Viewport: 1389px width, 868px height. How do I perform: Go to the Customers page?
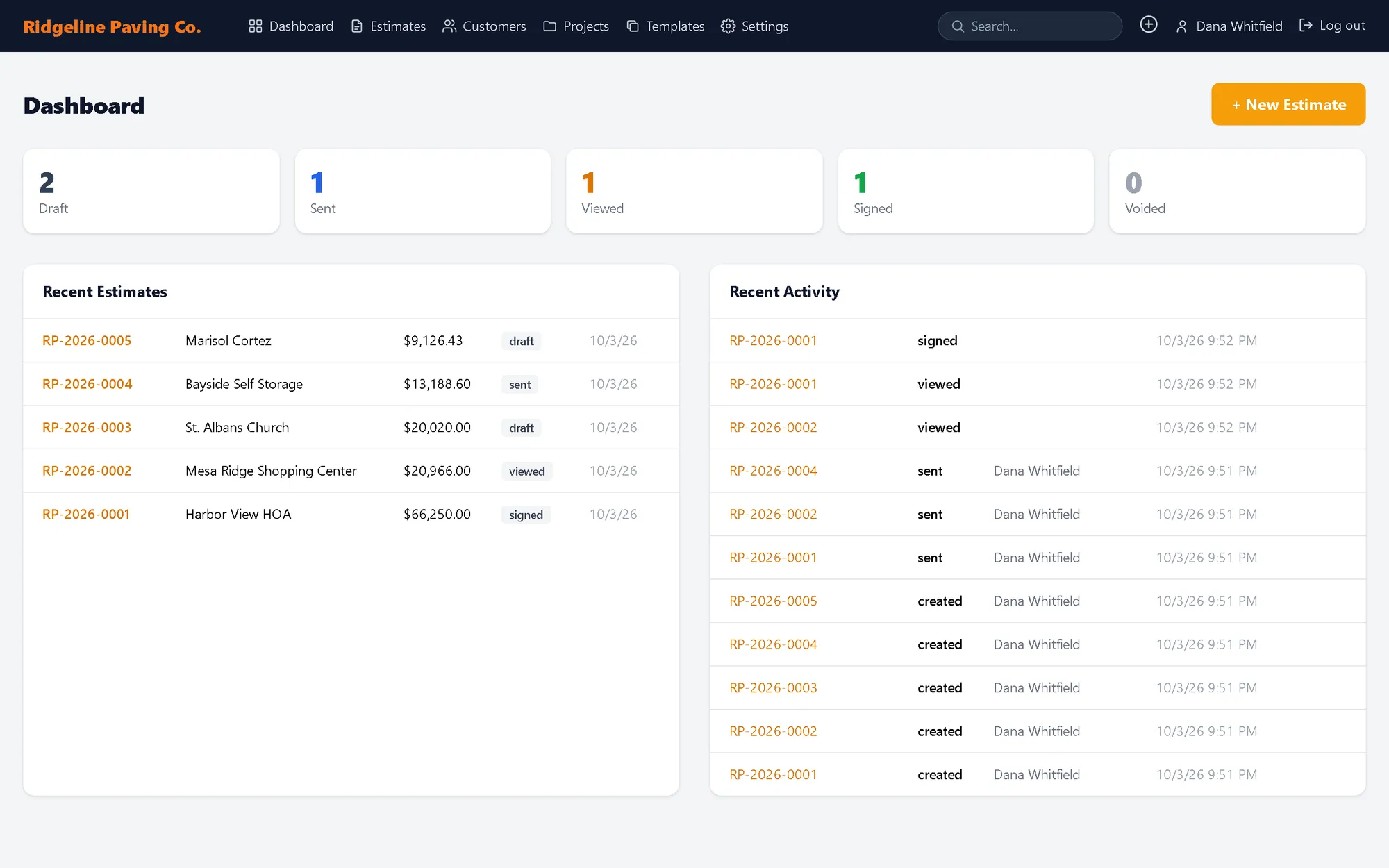(485, 26)
